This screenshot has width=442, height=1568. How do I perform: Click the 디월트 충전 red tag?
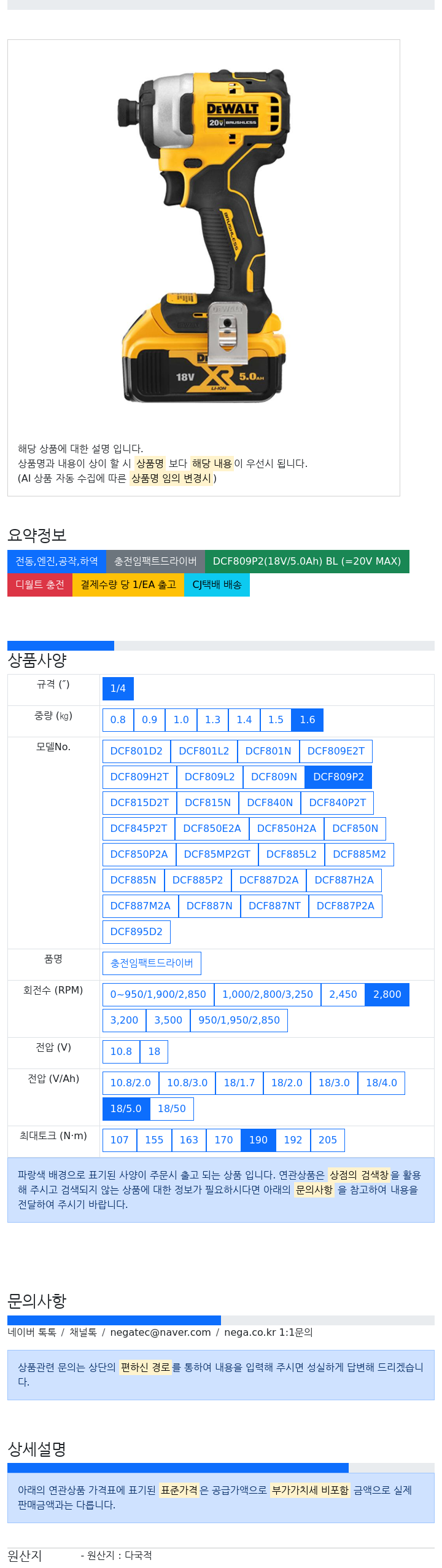[40, 584]
